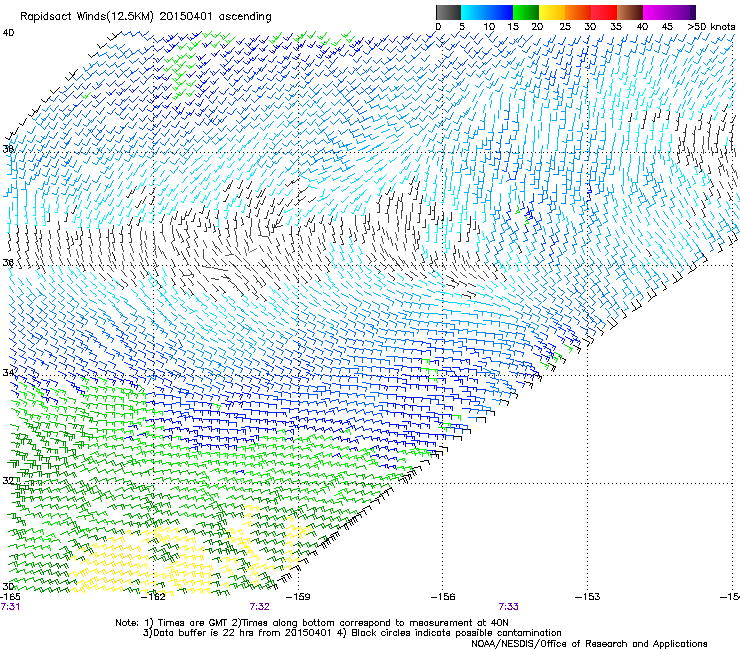This screenshot has height=650, width=740.
Task: Click the gray 0-5 knots legend swatch
Action: pyautogui.click(x=448, y=12)
